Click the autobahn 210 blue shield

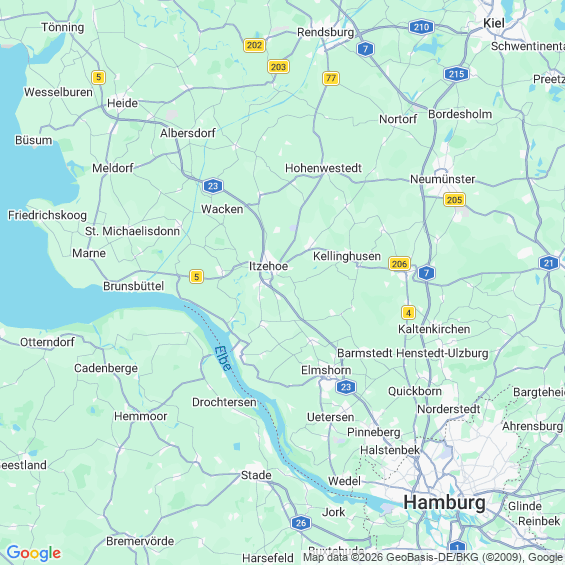click(x=421, y=27)
